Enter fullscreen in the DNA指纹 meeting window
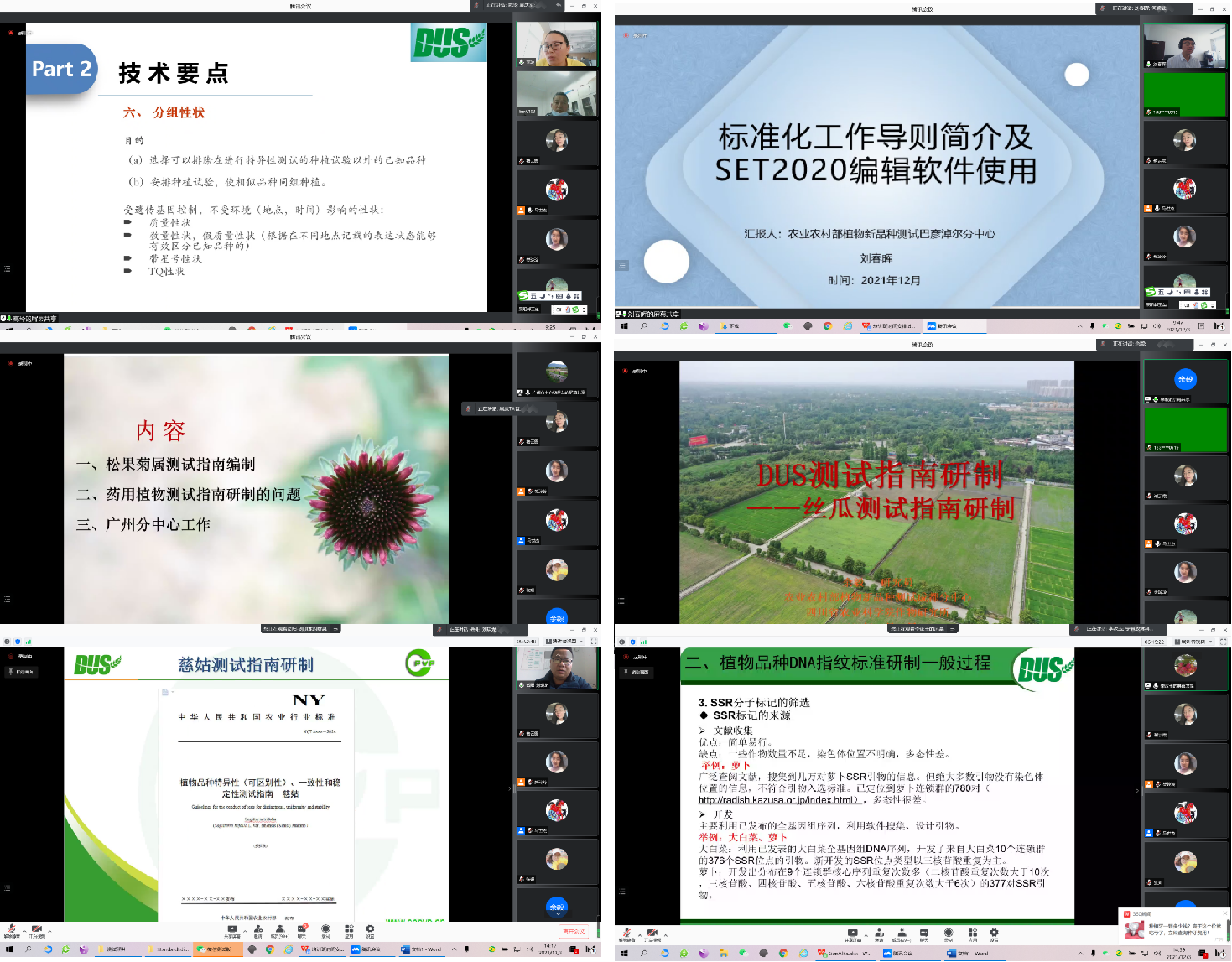 coord(1223,641)
